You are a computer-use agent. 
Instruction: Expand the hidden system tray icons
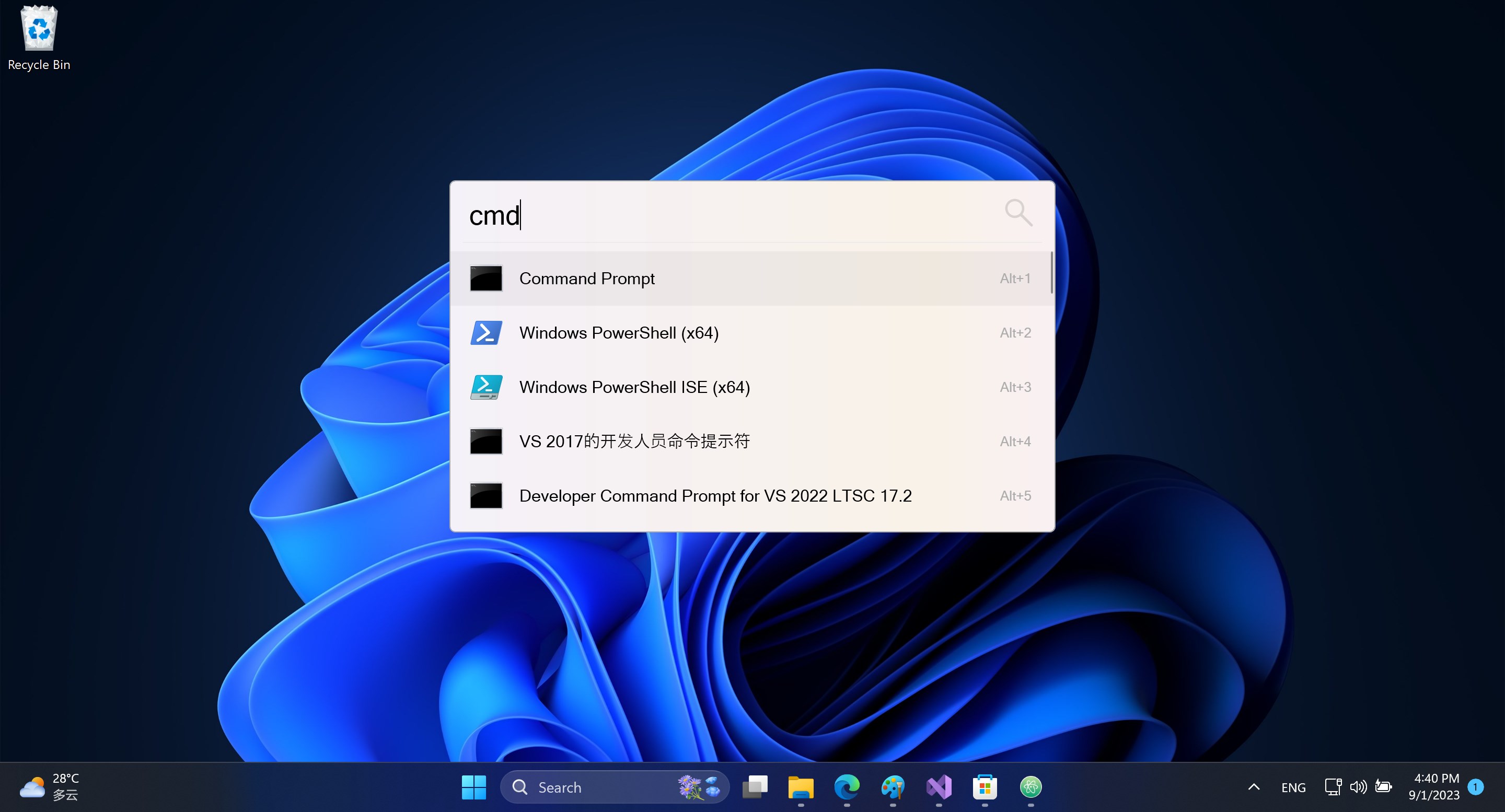point(1254,787)
